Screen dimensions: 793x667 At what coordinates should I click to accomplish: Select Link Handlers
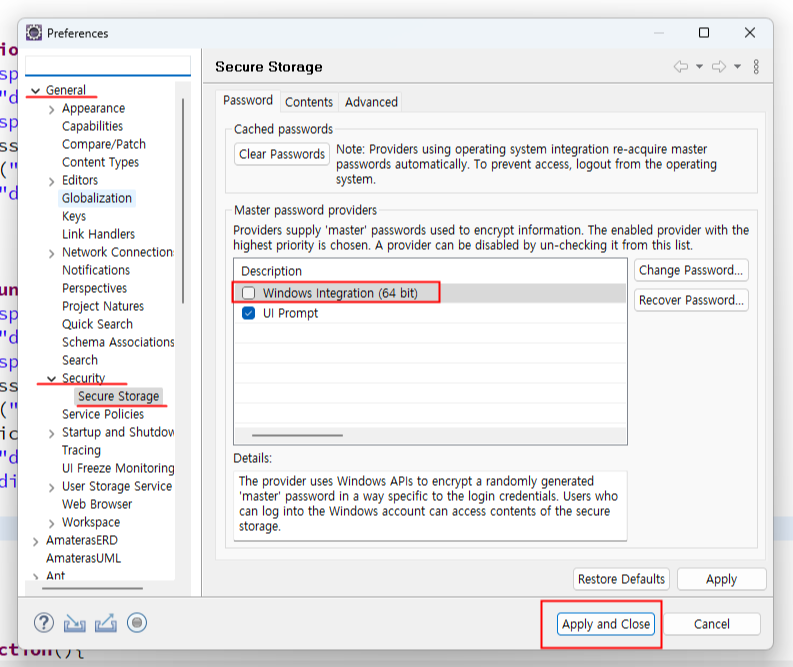click(98, 234)
